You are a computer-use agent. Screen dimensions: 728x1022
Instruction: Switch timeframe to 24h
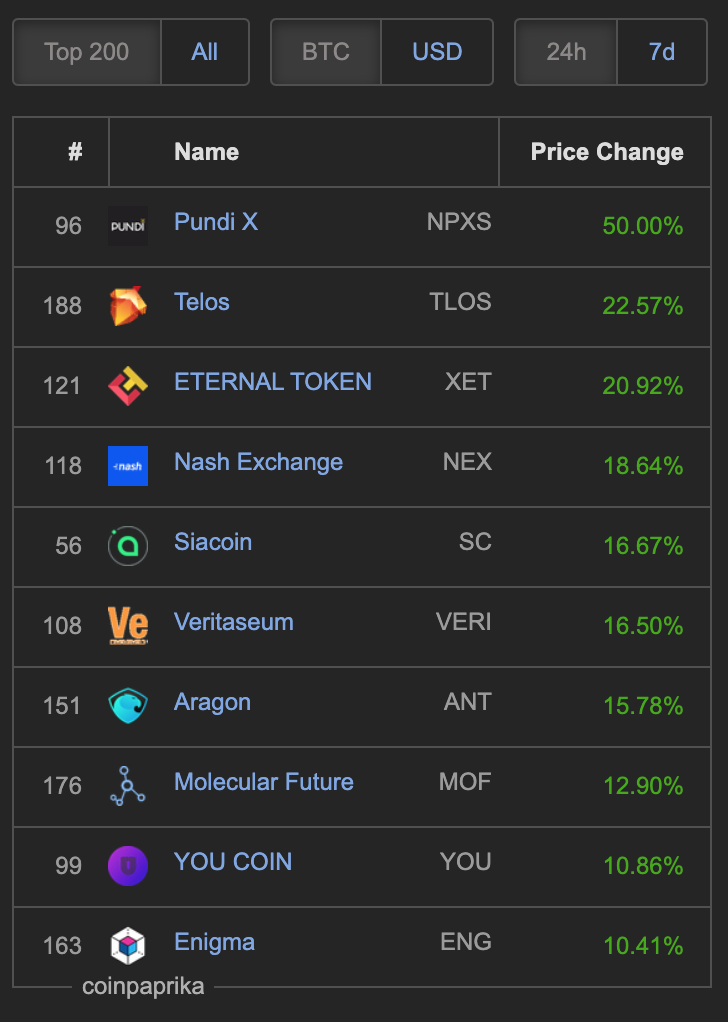[566, 52]
